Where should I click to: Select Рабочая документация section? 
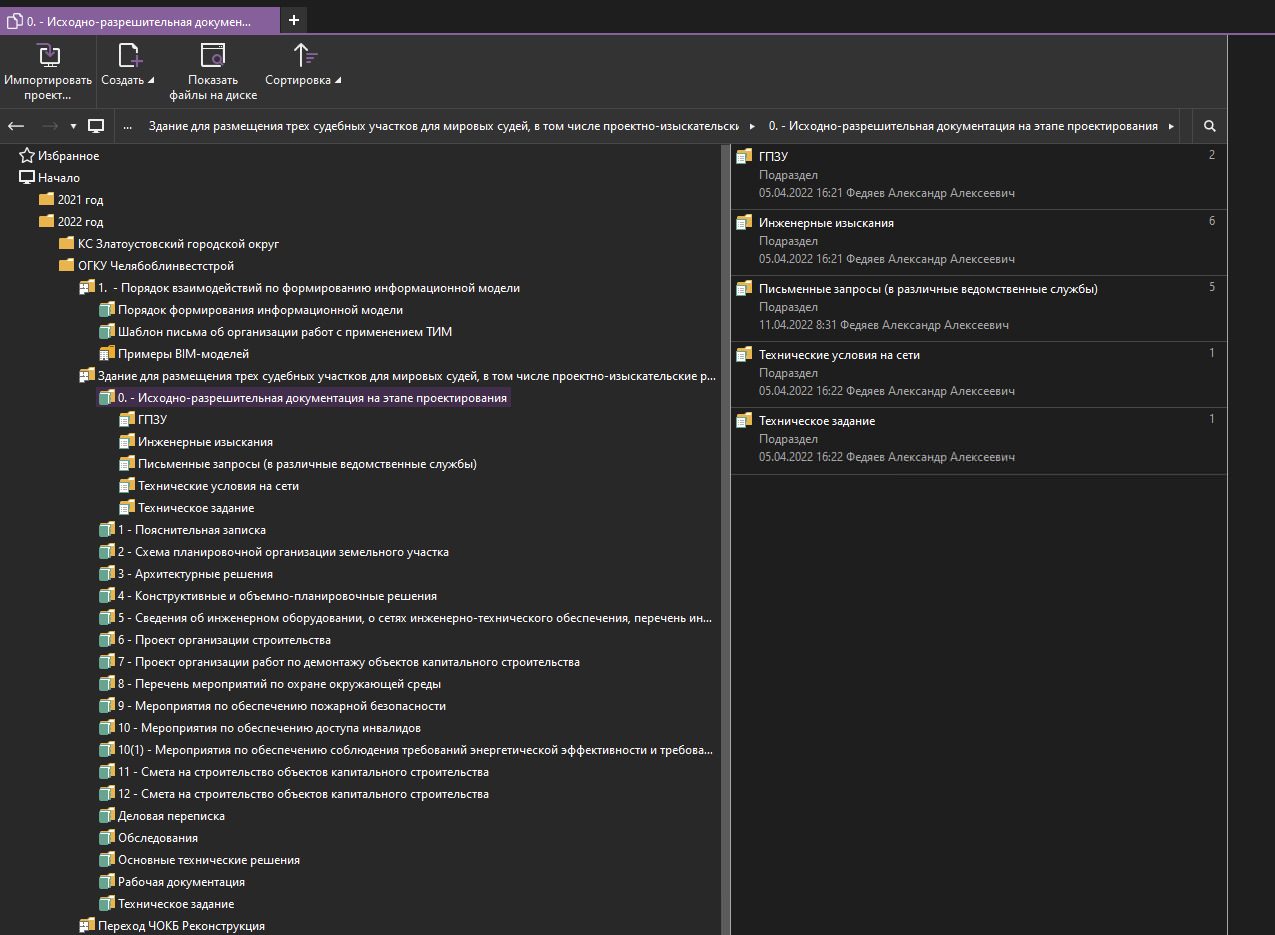[x=181, y=882]
